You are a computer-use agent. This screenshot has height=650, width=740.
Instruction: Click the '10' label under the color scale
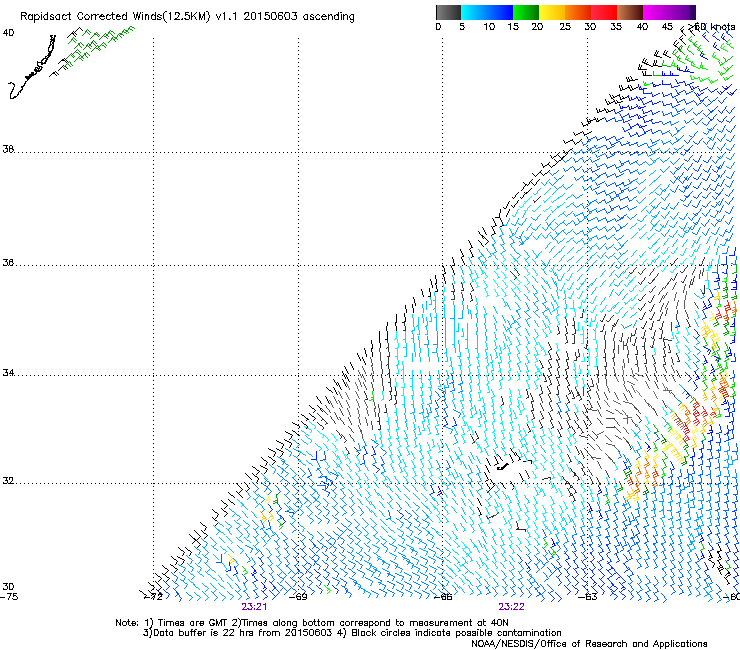[x=489, y=27]
